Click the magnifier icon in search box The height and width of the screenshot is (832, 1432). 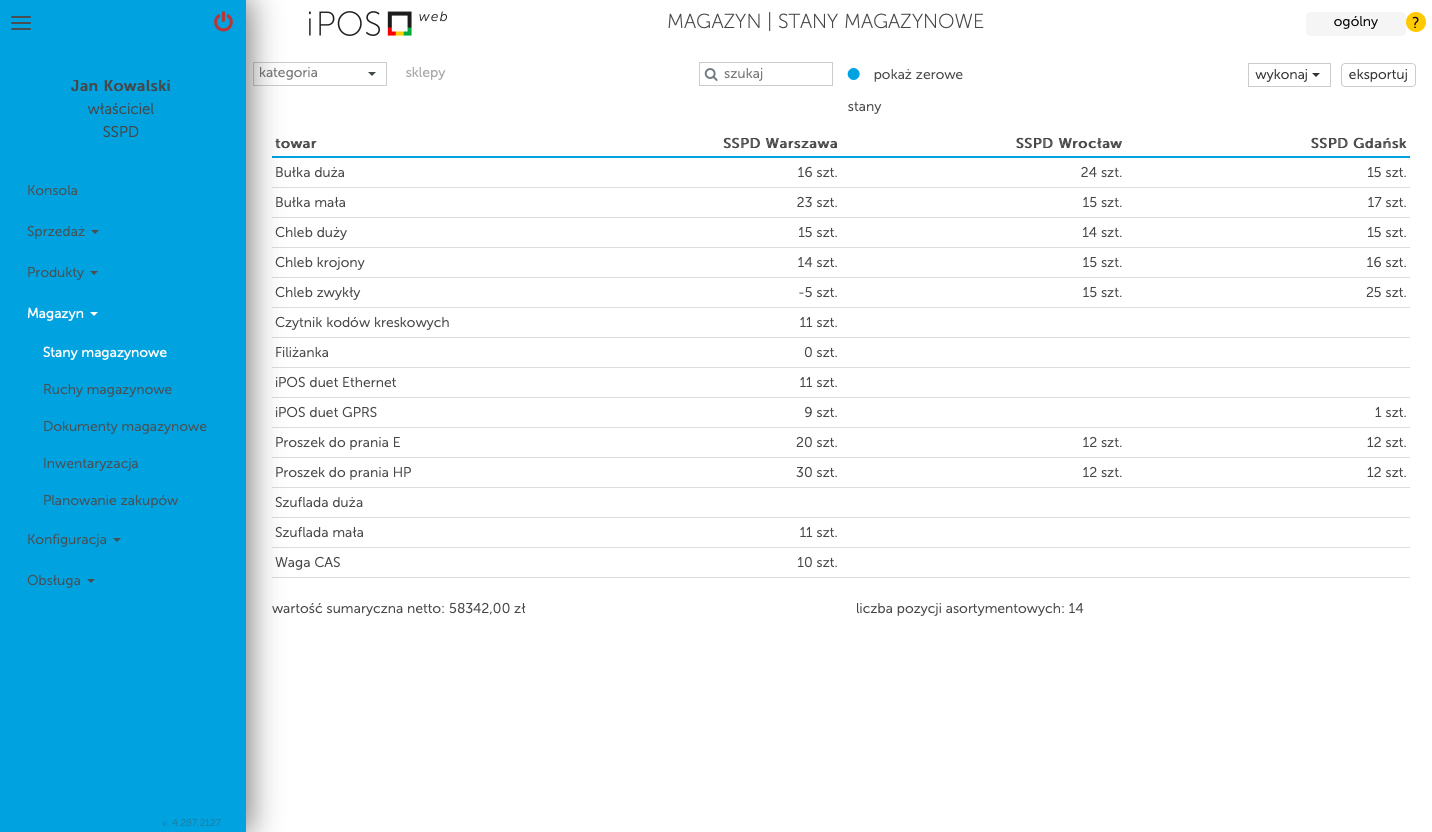click(712, 74)
